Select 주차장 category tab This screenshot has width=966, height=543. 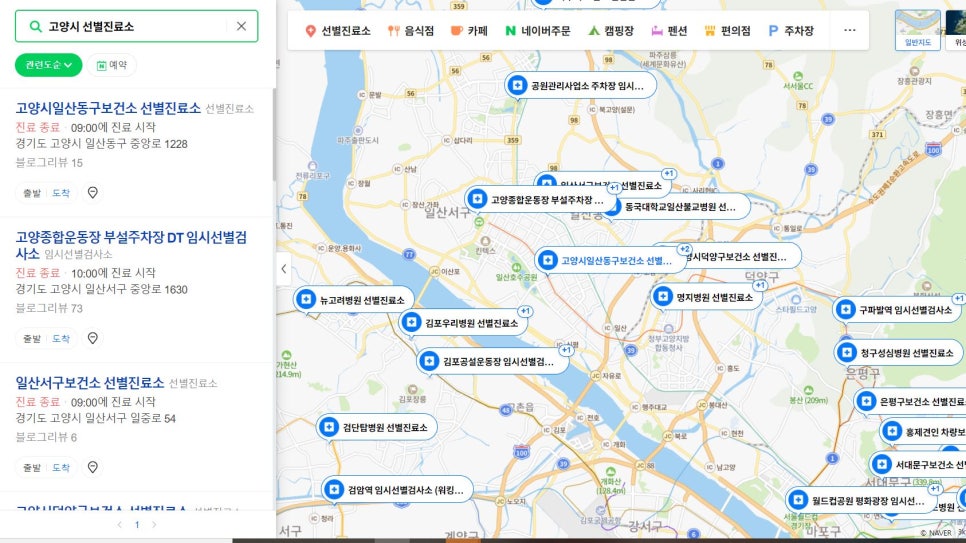click(791, 30)
